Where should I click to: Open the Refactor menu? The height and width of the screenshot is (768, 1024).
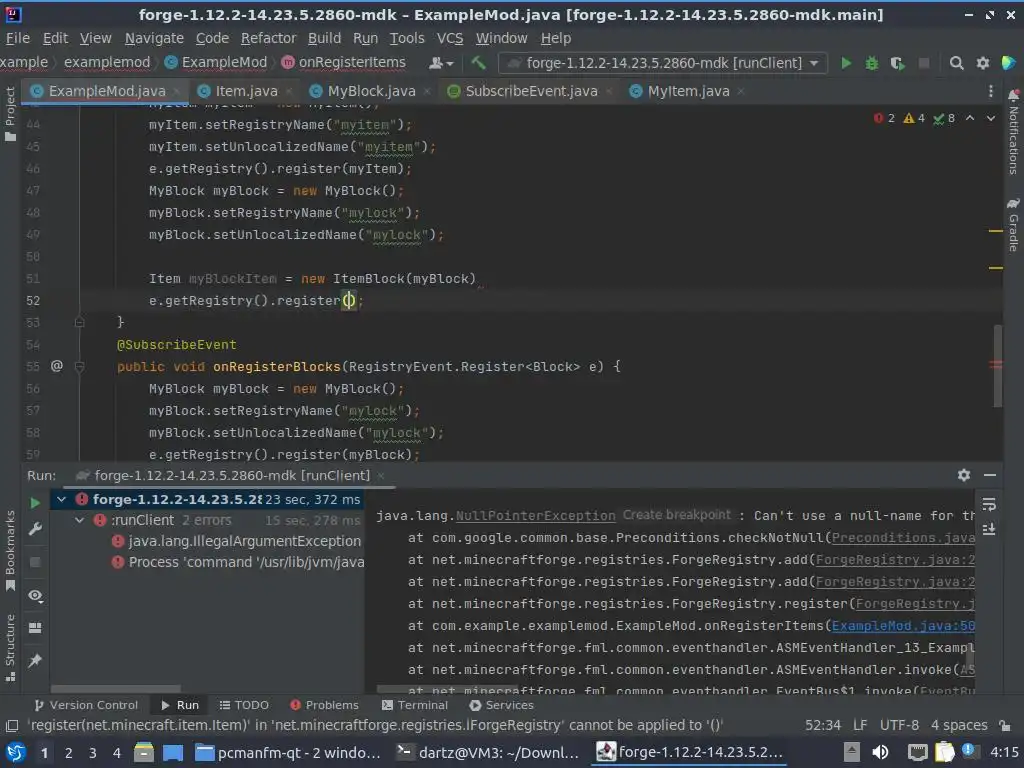[268, 38]
